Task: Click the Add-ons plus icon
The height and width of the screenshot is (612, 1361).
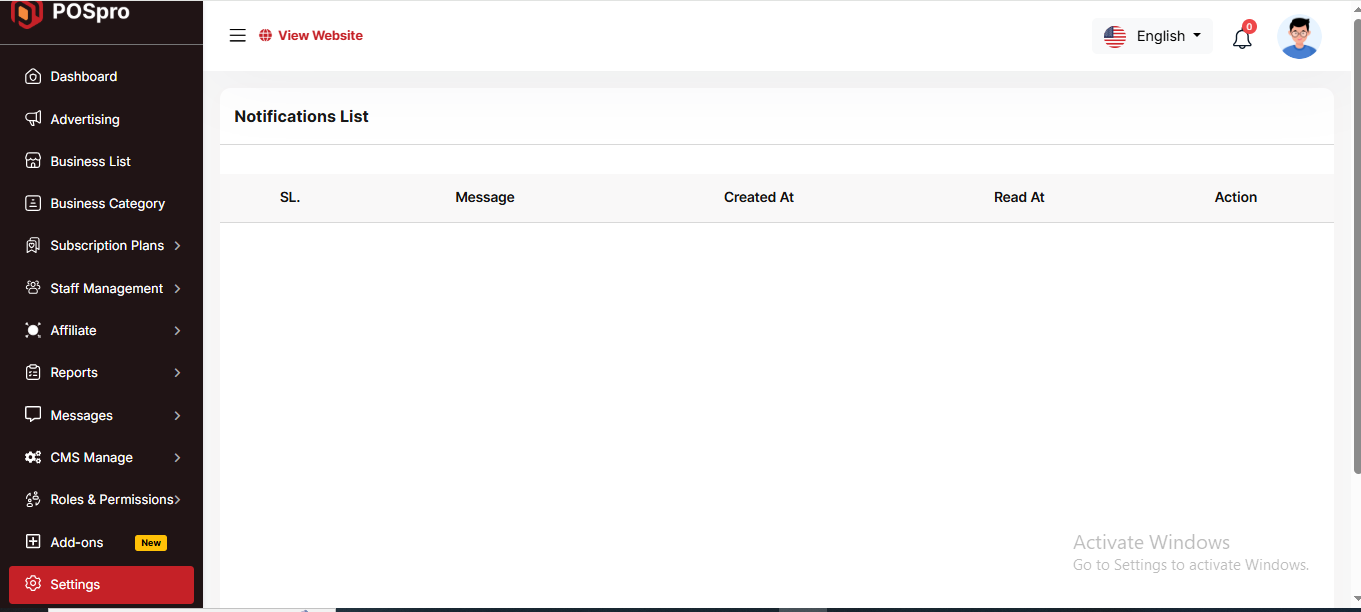Action: [33, 542]
